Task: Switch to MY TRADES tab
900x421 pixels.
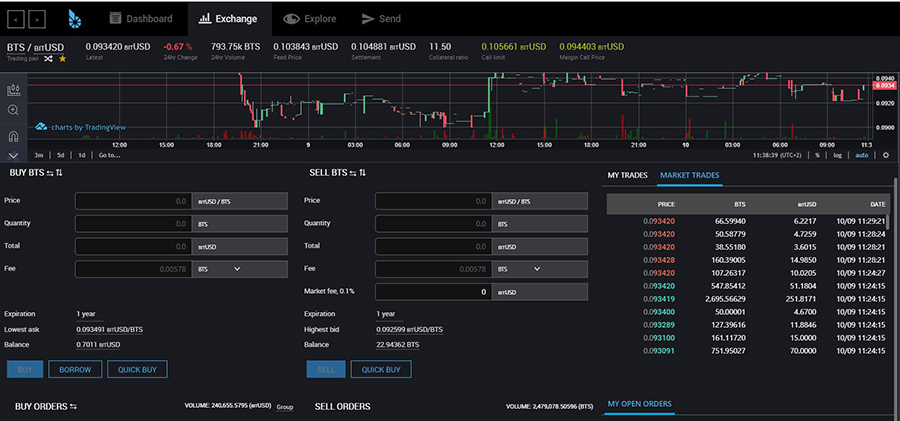Action: [627, 175]
